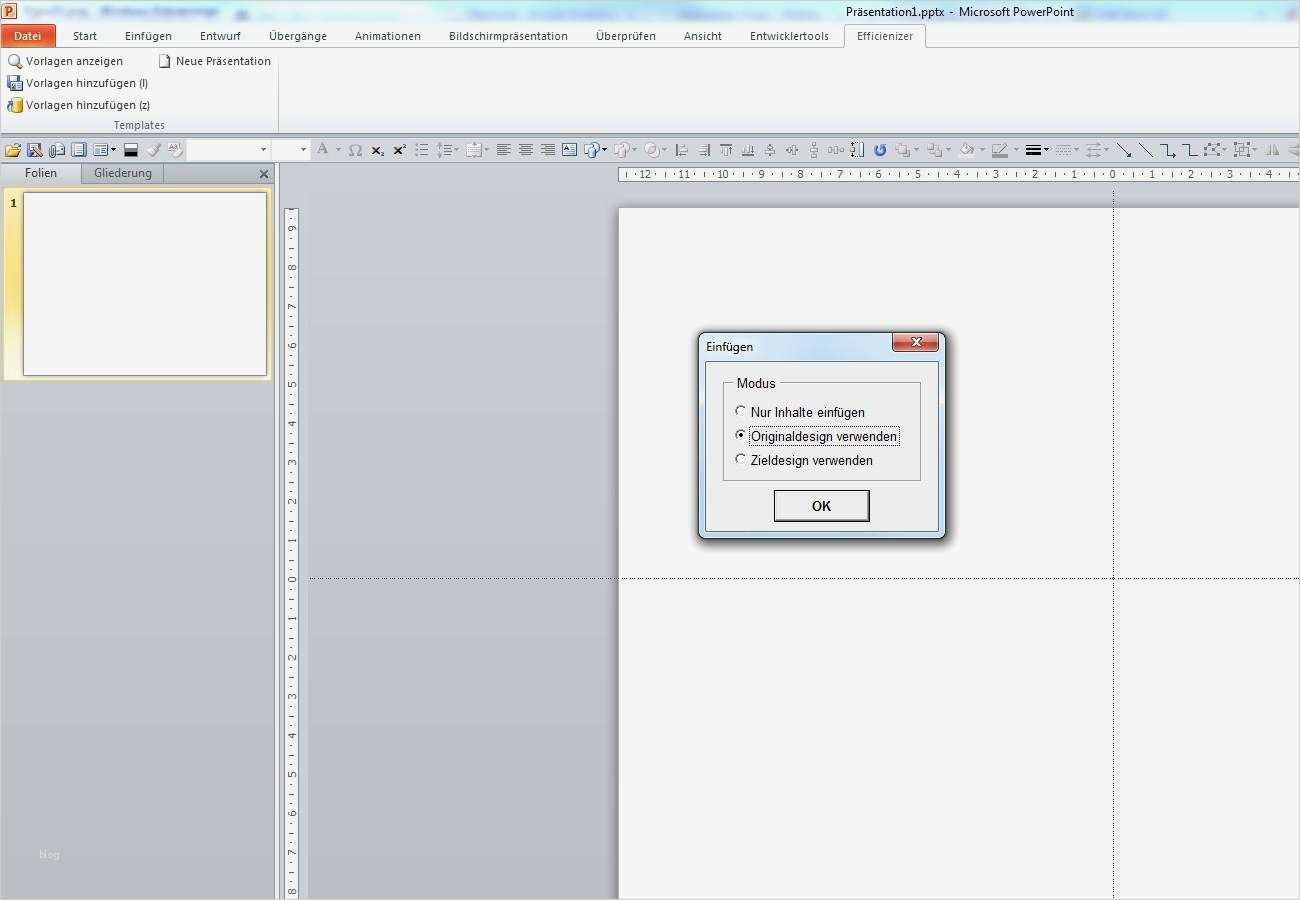
Task: Insert a text box using the toolbar icon
Action: 568,150
